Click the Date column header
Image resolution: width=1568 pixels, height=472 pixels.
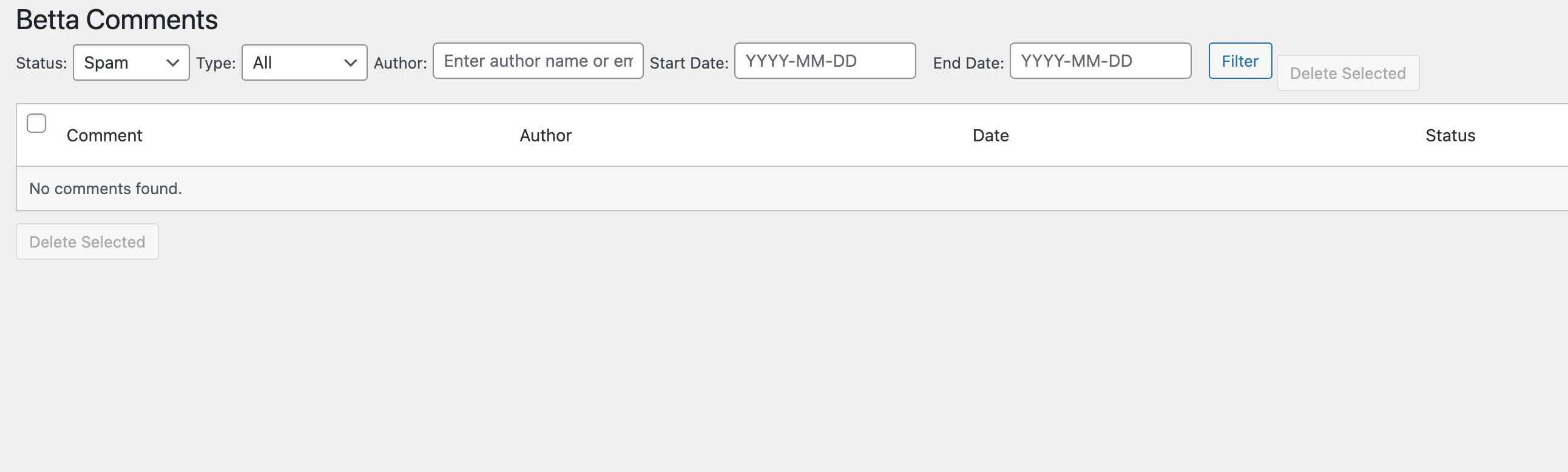(990, 135)
